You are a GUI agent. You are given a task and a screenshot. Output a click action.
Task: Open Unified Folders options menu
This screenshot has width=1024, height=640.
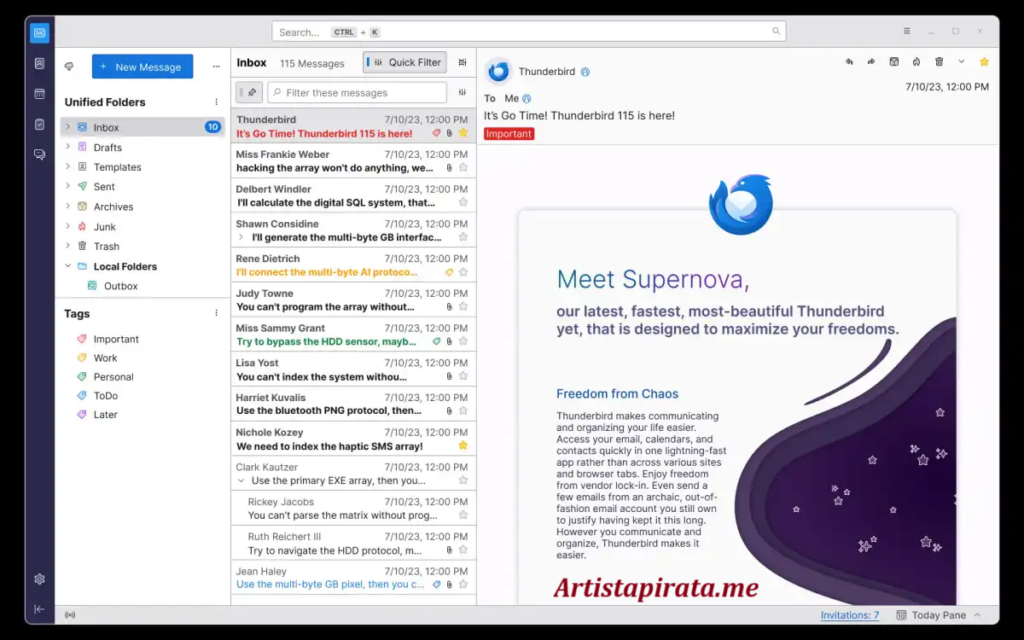[216, 102]
